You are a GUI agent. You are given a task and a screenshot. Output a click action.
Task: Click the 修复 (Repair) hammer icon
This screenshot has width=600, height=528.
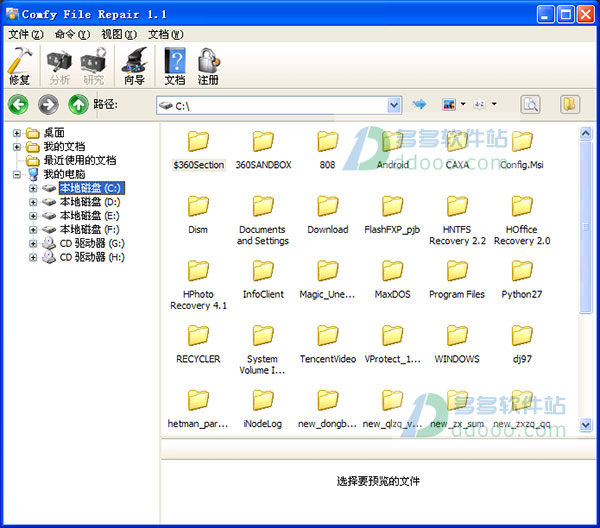pyautogui.click(x=20, y=65)
